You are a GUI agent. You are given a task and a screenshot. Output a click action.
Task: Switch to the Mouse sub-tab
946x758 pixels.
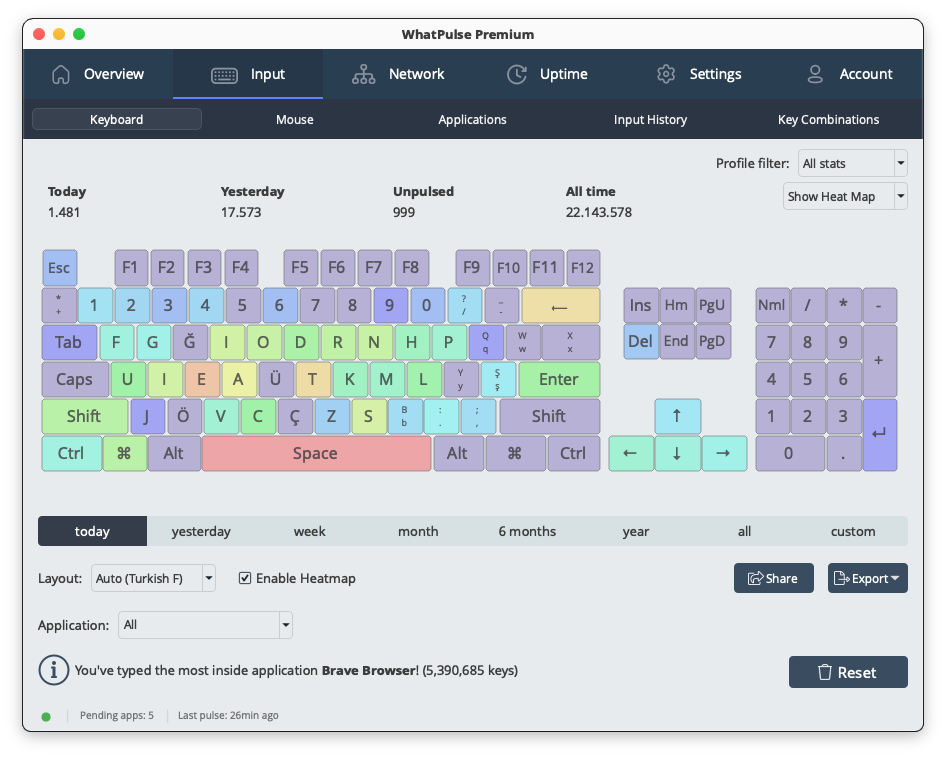[x=295, y=120]
